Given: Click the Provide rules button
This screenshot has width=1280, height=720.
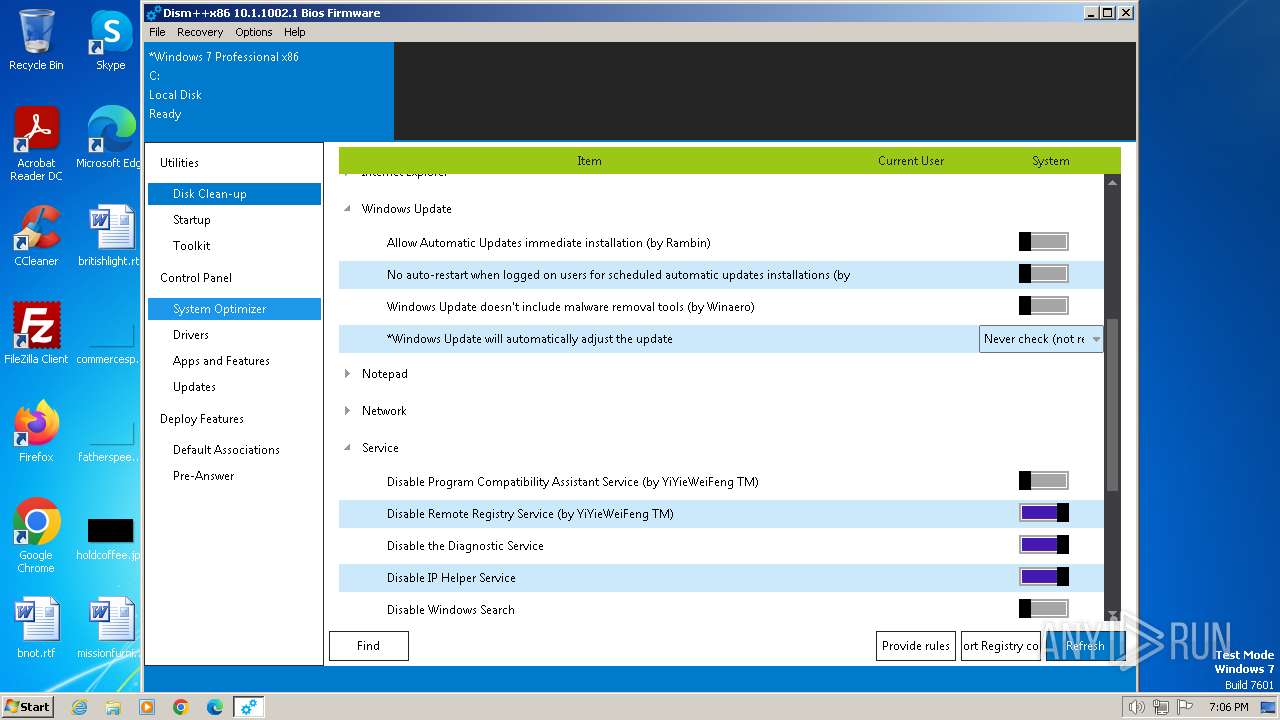Looking at the screenshot, I should tap(916, 646).
